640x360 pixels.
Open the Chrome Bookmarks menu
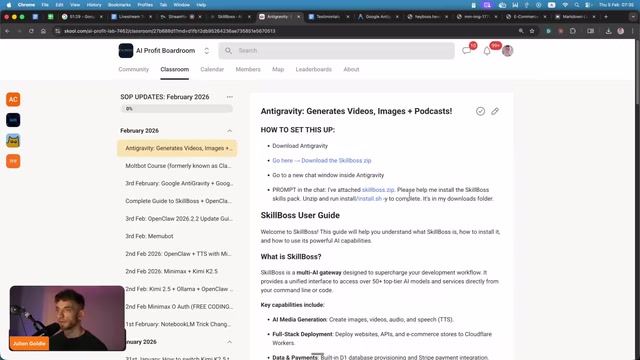tap(119, 5)
